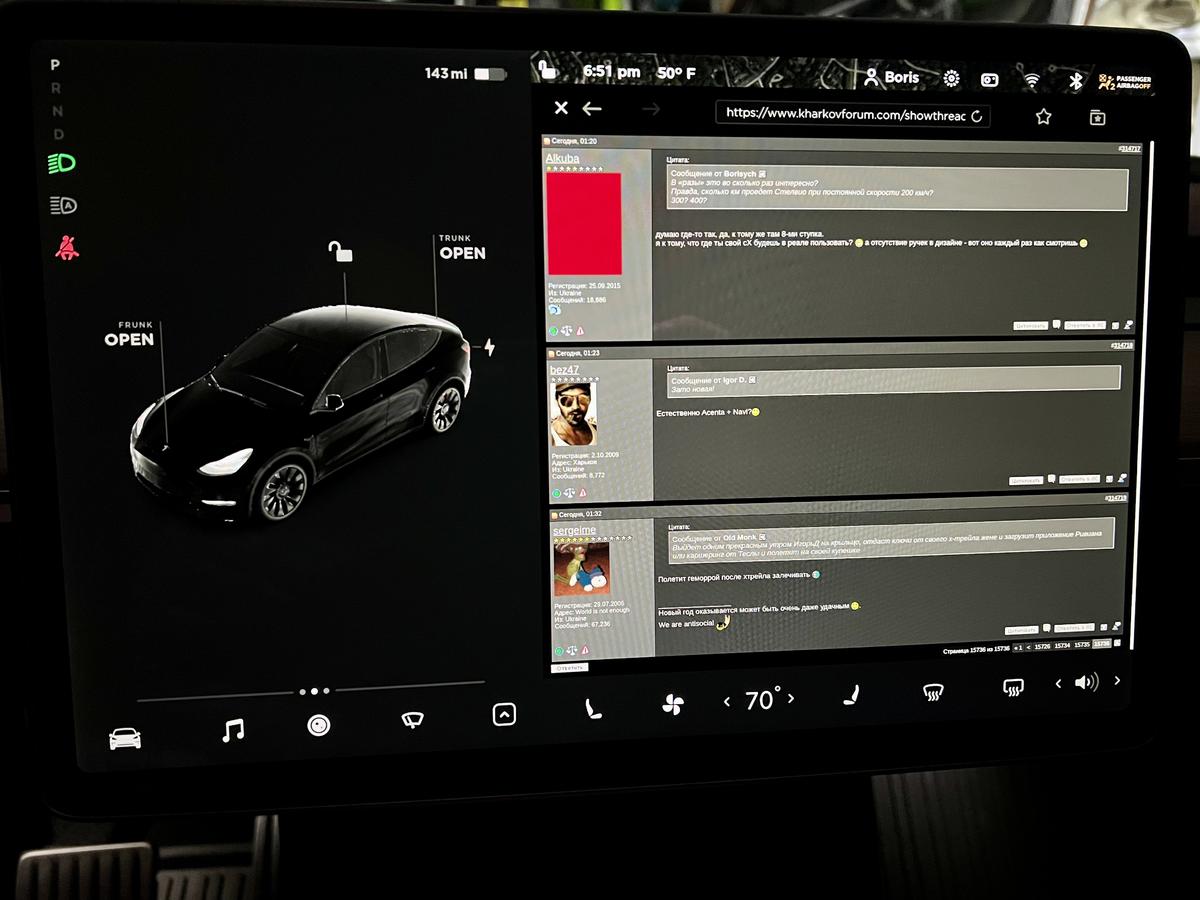The width and height of the screenshot is (1200, 900).
Task: Open the windshield wiper controls
Action: 412,719
